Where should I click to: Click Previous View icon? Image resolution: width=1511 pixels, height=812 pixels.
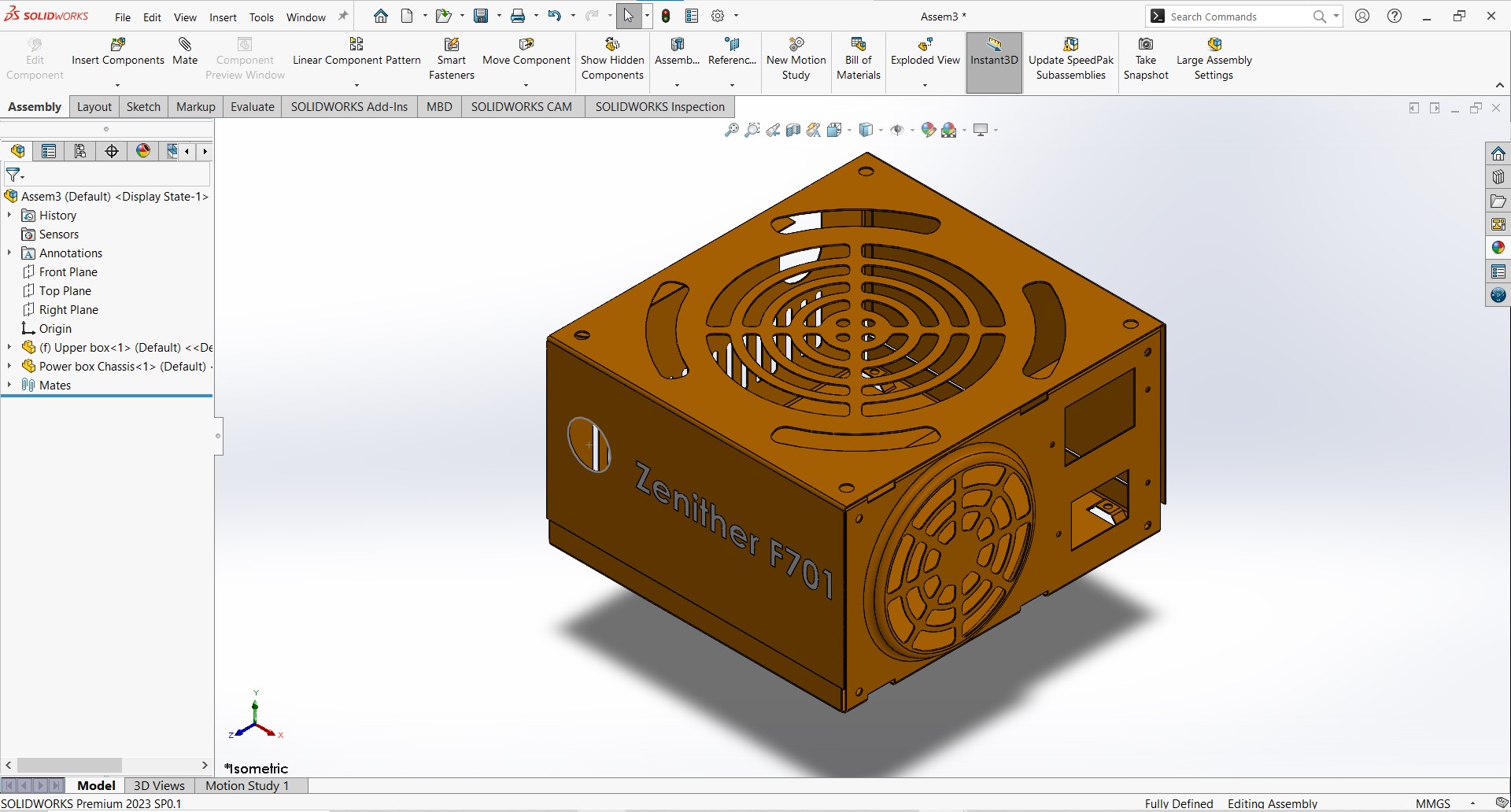(x=773, y=130)
